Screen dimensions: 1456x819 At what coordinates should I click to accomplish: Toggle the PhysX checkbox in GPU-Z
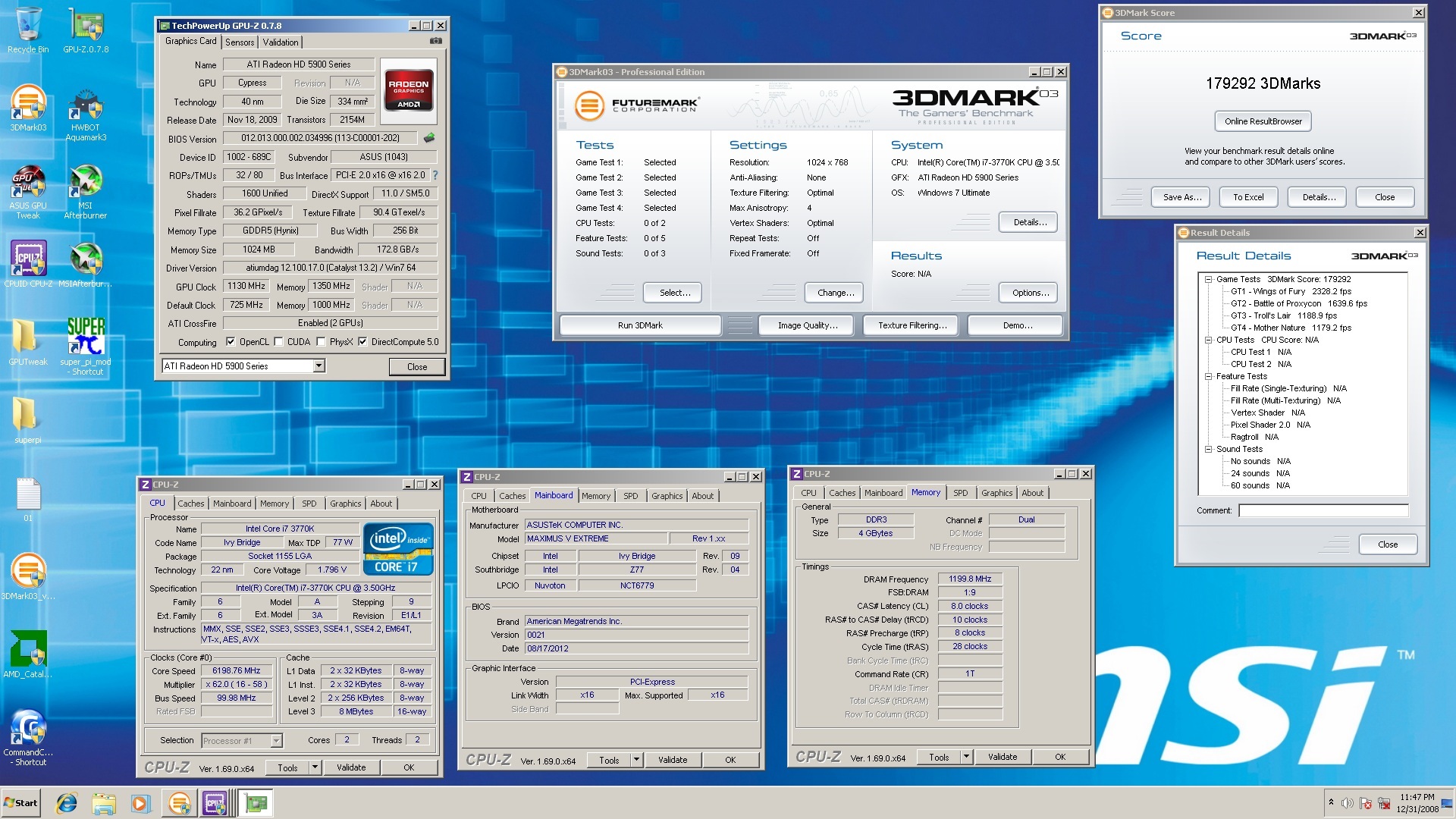coord(321,342)
